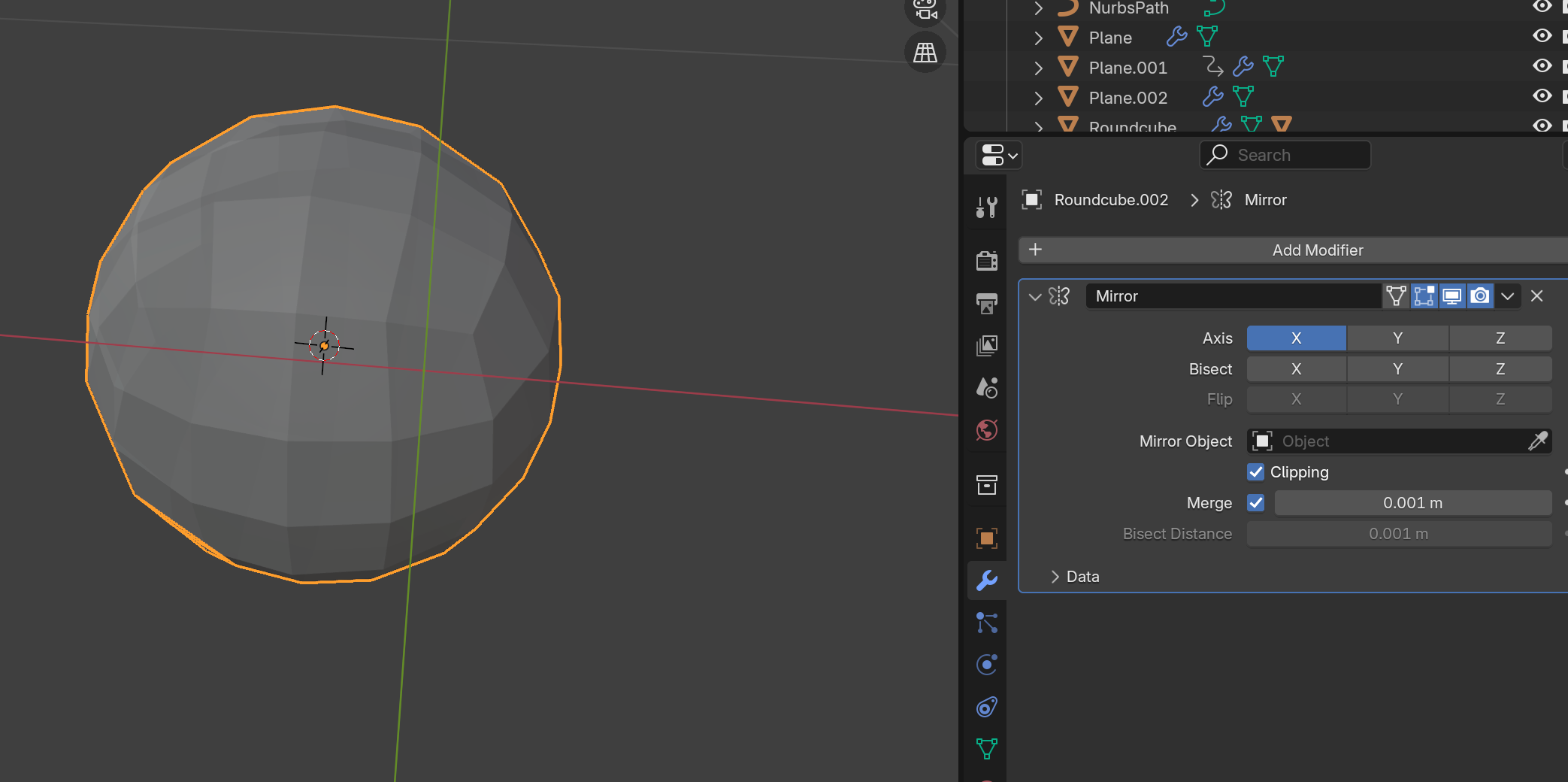This screenshot has width=1568, height=782.
Task: Open the Object Data mesh tab
Action: coord(987,749)
